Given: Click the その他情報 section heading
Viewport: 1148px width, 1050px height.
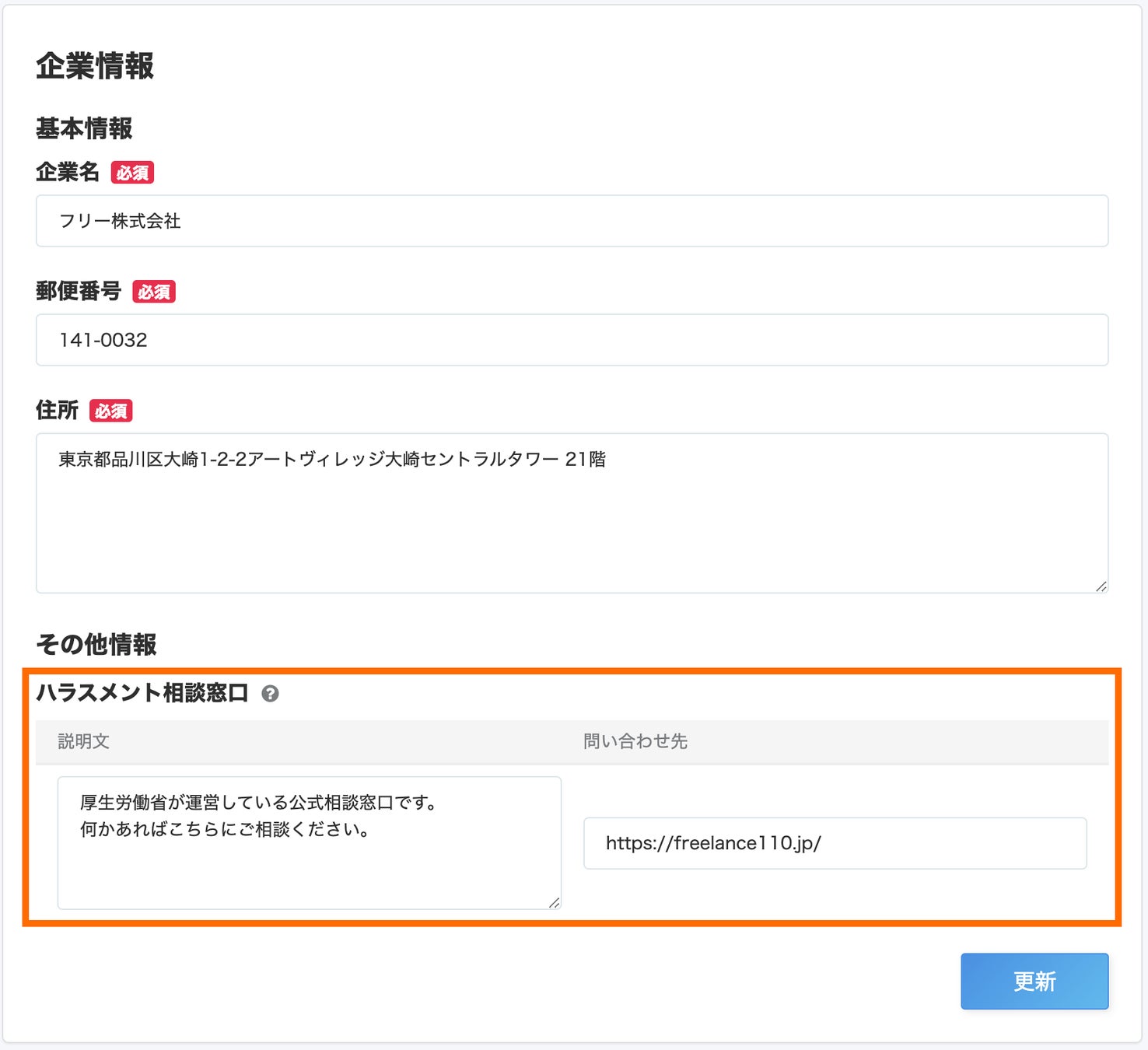Looking at the screenshot, I should point(96,644).
